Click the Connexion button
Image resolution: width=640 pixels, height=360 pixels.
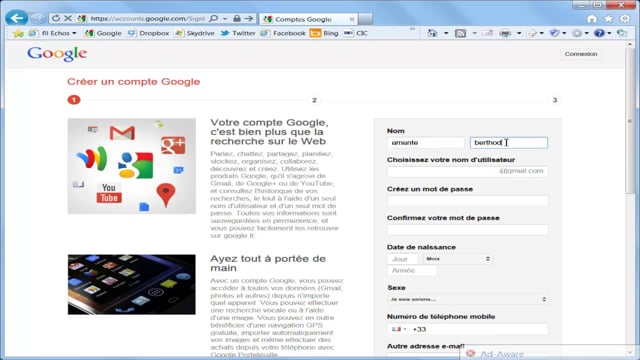pyautogui.click(x=580, y=54)
